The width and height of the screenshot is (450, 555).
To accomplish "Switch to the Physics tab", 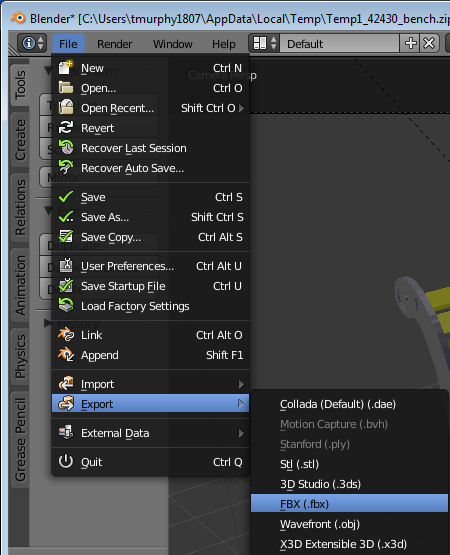I will pyautogui.click(x=20, y=357).
